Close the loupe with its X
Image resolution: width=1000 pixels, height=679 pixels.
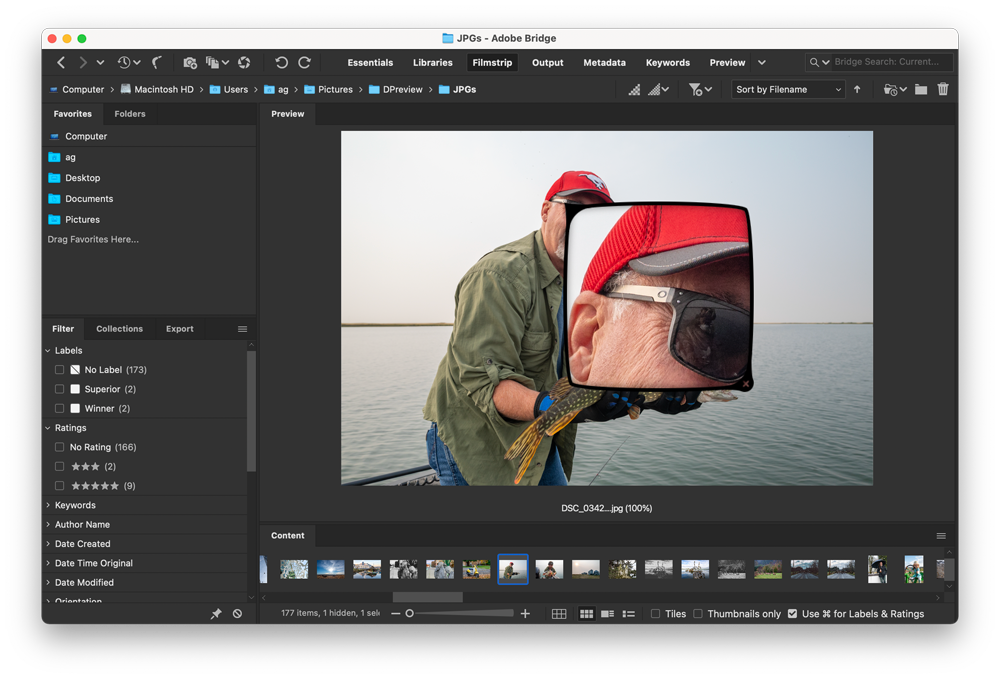(745, 384)
